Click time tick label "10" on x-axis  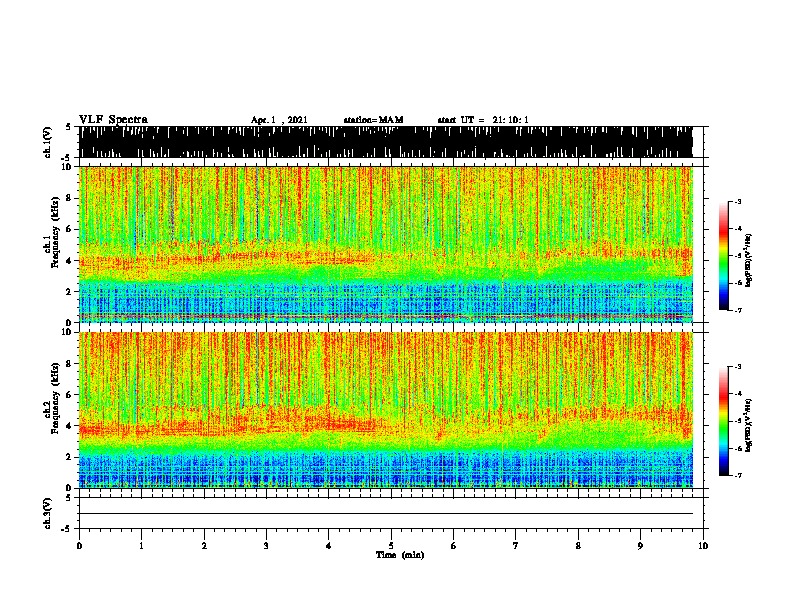pyautogui.click(x=703, y=546)
